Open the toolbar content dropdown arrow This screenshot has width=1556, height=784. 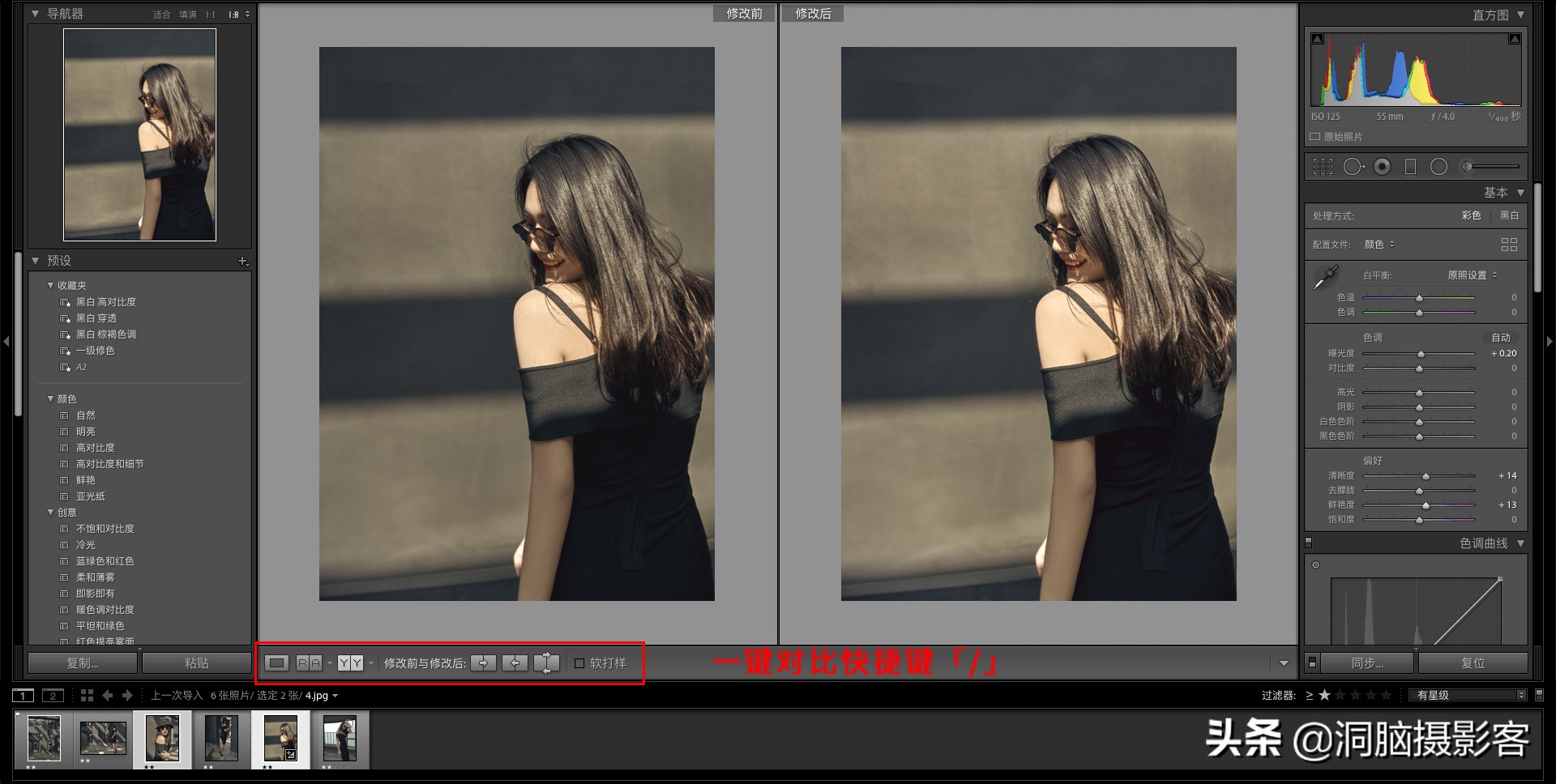coord(1284,663)
